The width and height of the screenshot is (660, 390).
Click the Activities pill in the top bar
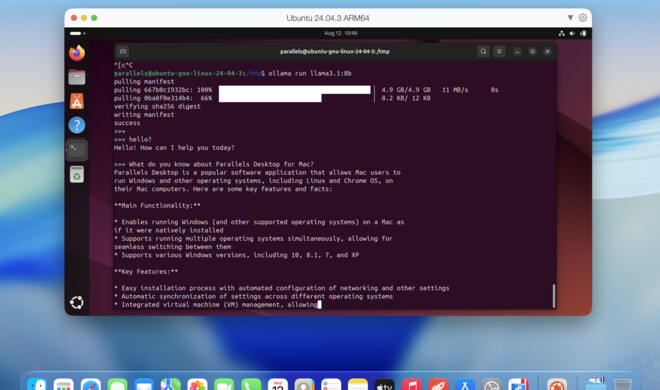(77, 33)
